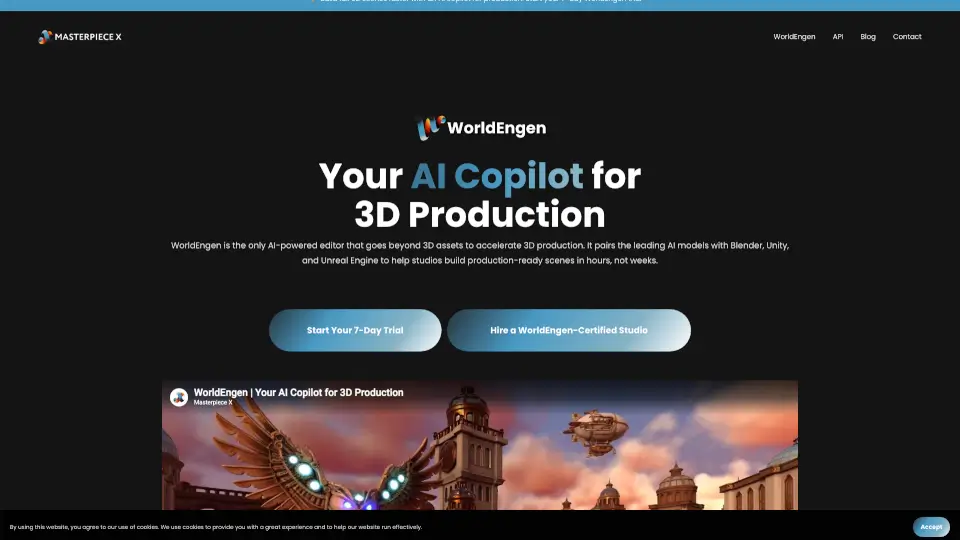Open the WorldEngen navigation link
Viewport: 960px width, 540px height.
pos(794,37)
